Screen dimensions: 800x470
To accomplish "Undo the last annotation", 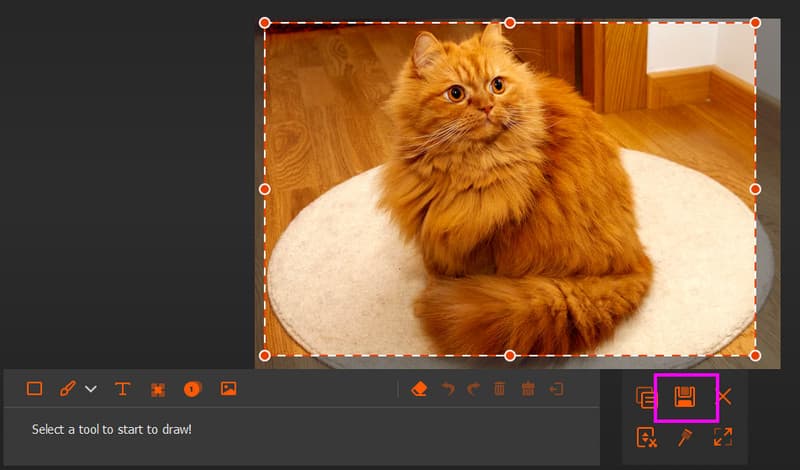I will tap(447, 389).
